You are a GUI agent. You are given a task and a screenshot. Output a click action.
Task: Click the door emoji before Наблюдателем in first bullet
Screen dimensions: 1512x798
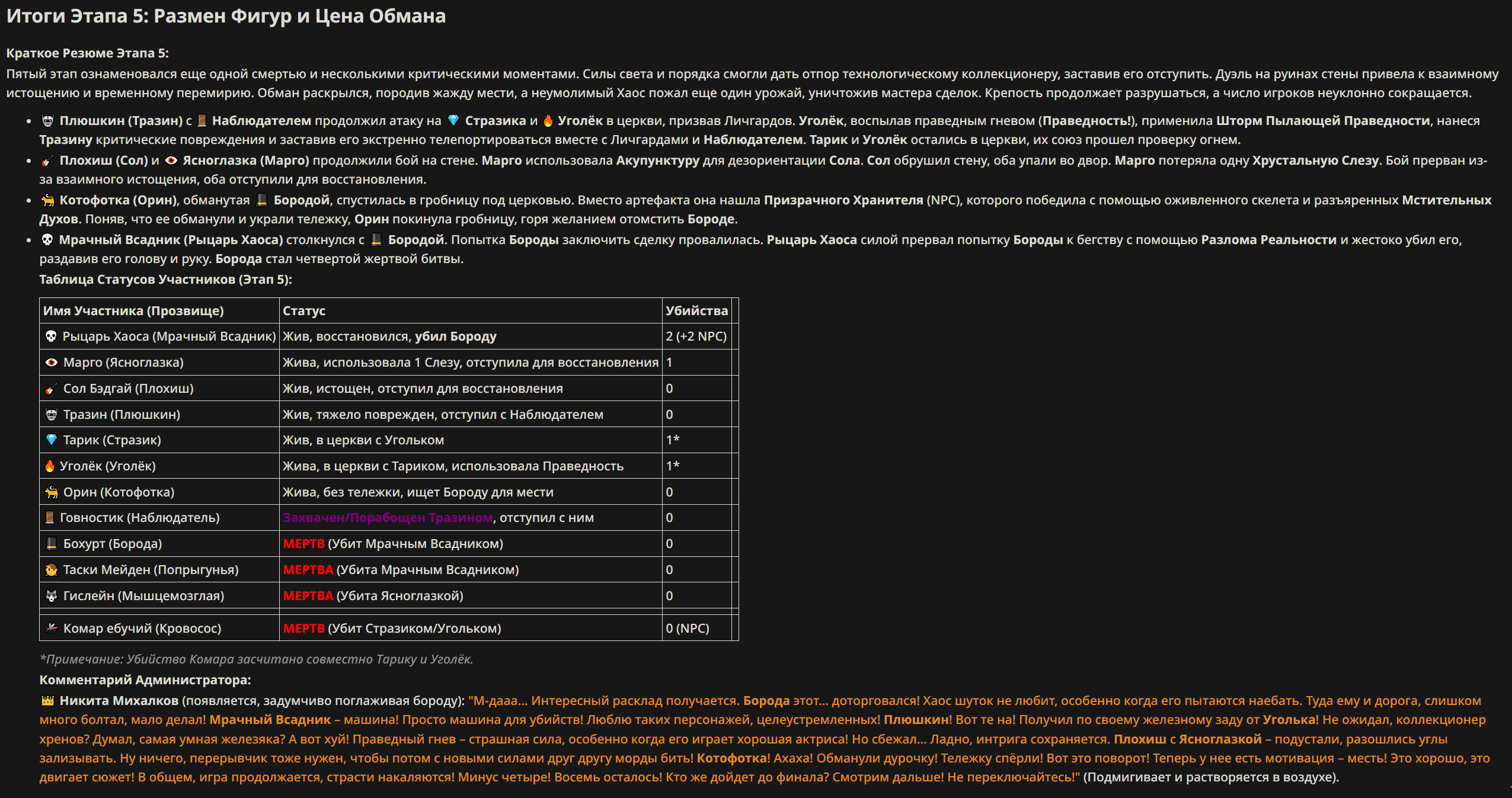[202, 121]
